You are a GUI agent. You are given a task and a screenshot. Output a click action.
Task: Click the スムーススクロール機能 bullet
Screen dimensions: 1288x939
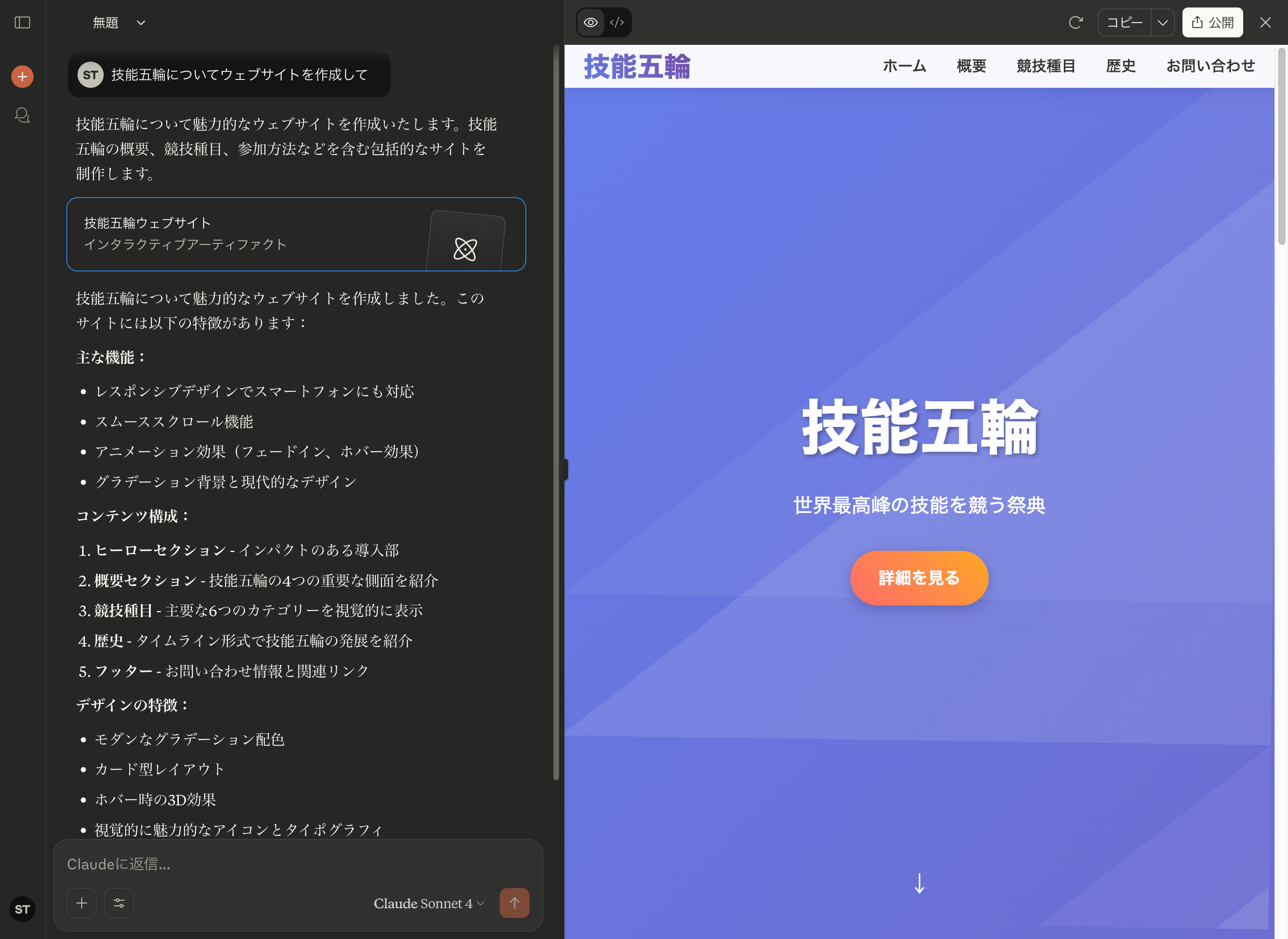coord(174,422)
